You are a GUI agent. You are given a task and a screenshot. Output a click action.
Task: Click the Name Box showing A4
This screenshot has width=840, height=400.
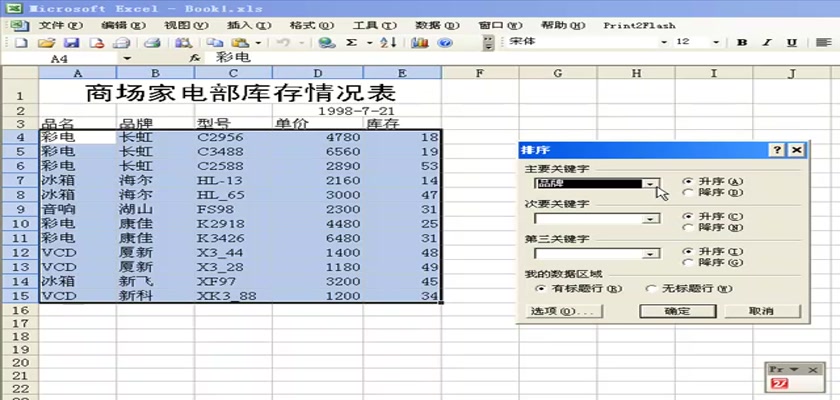pos(61,58)
